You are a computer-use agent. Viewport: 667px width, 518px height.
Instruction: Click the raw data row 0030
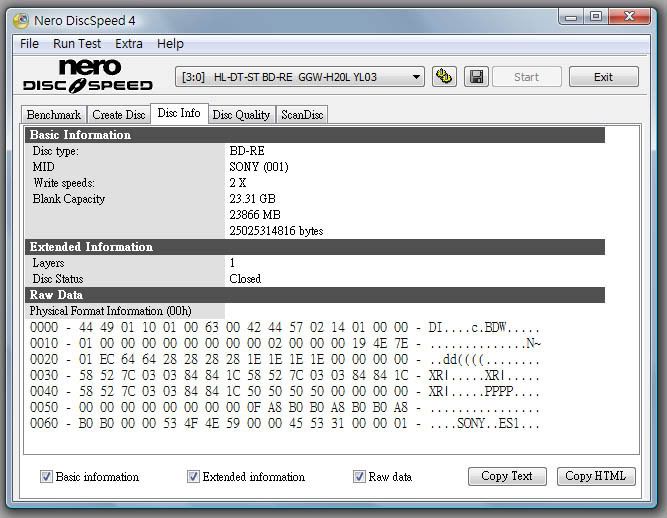pos(285,376)
